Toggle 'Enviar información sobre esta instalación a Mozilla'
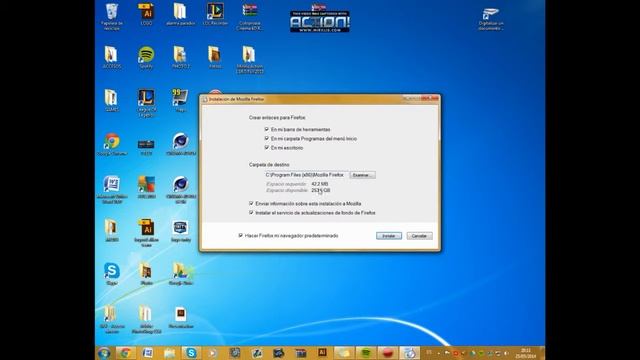The height and width of the screenshot is (360, 640). tap(251, 203)
